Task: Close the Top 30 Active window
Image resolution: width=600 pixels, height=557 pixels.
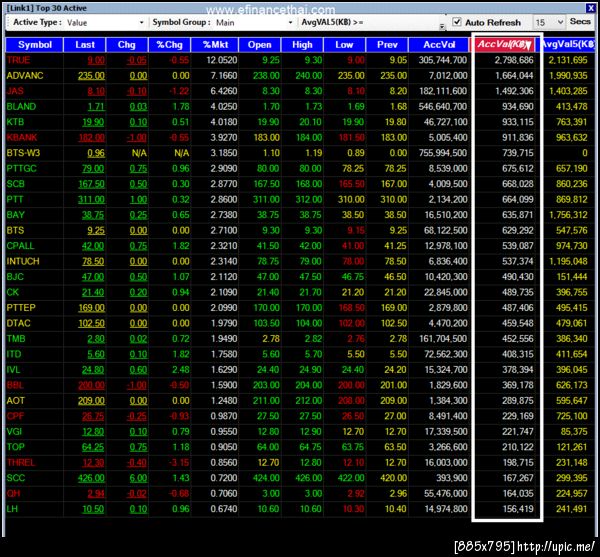Action: click(590, 8)
